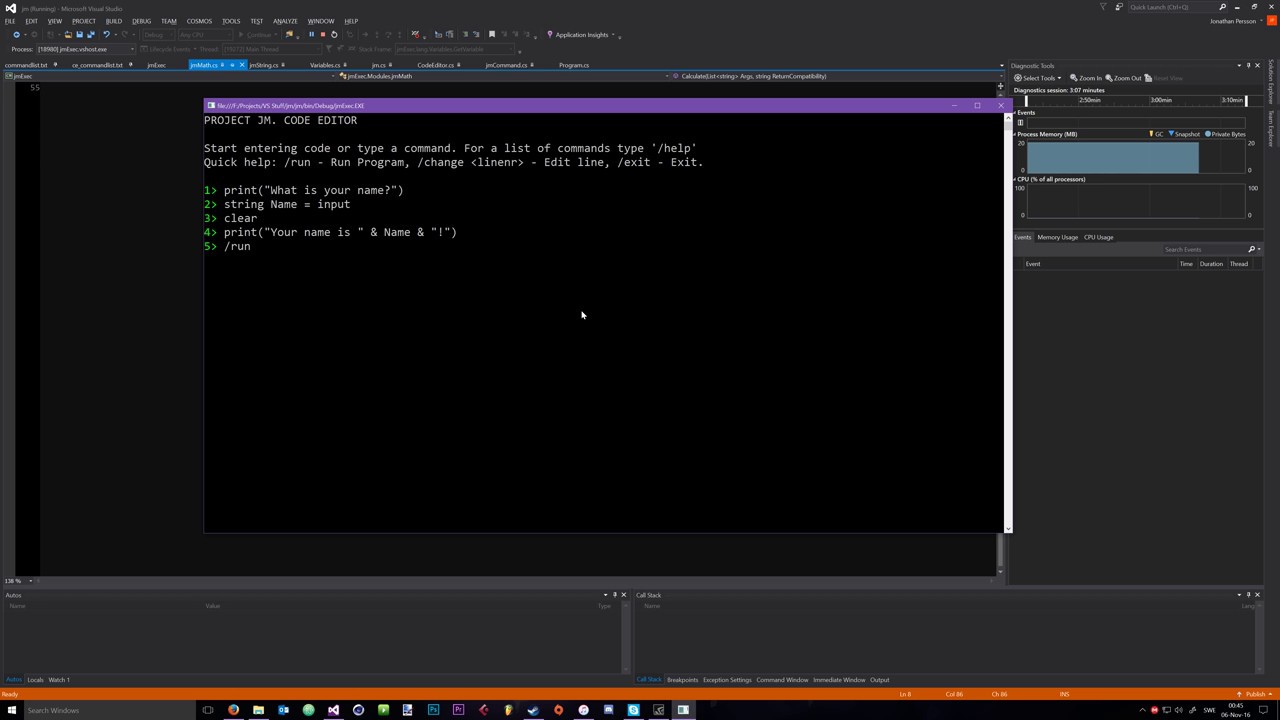
Task: Toggle the Private Bytes legend item
Action: [x=1225, y=134]
